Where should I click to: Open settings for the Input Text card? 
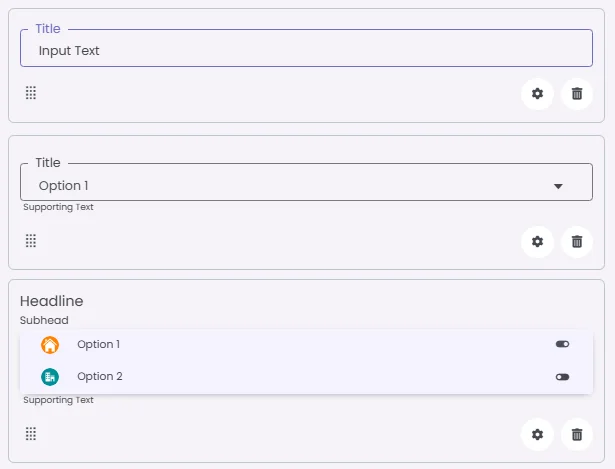pos(537,94)
